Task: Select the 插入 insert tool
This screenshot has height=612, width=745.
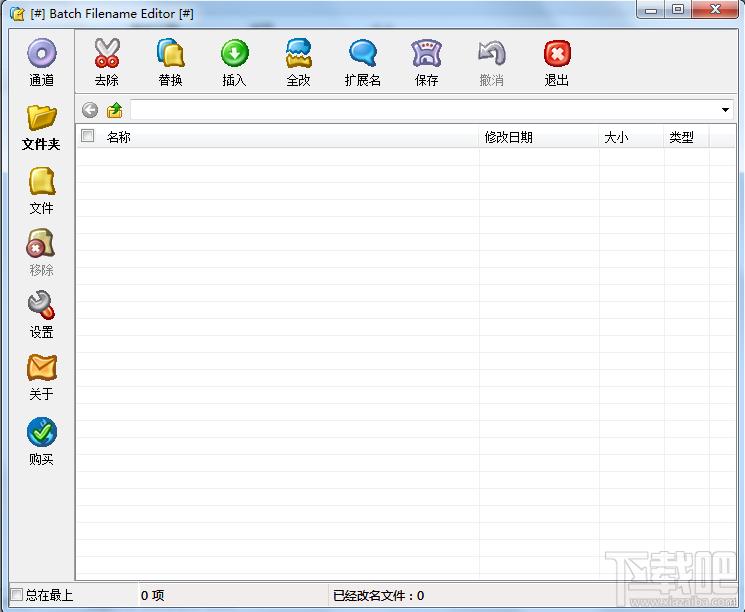Action: 234,62
